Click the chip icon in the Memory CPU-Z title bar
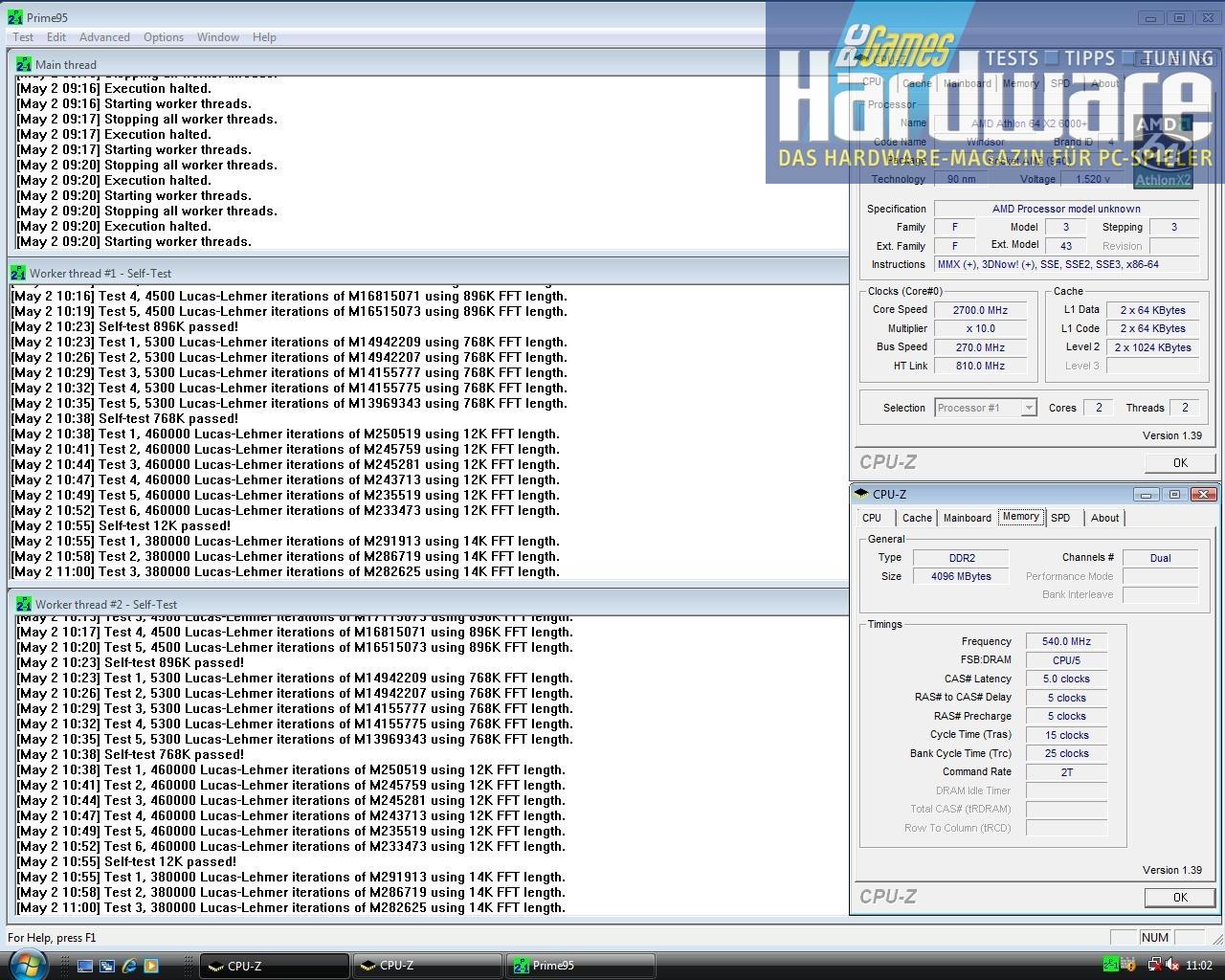Screen dimensions: 1225x980 pos(861,494)
